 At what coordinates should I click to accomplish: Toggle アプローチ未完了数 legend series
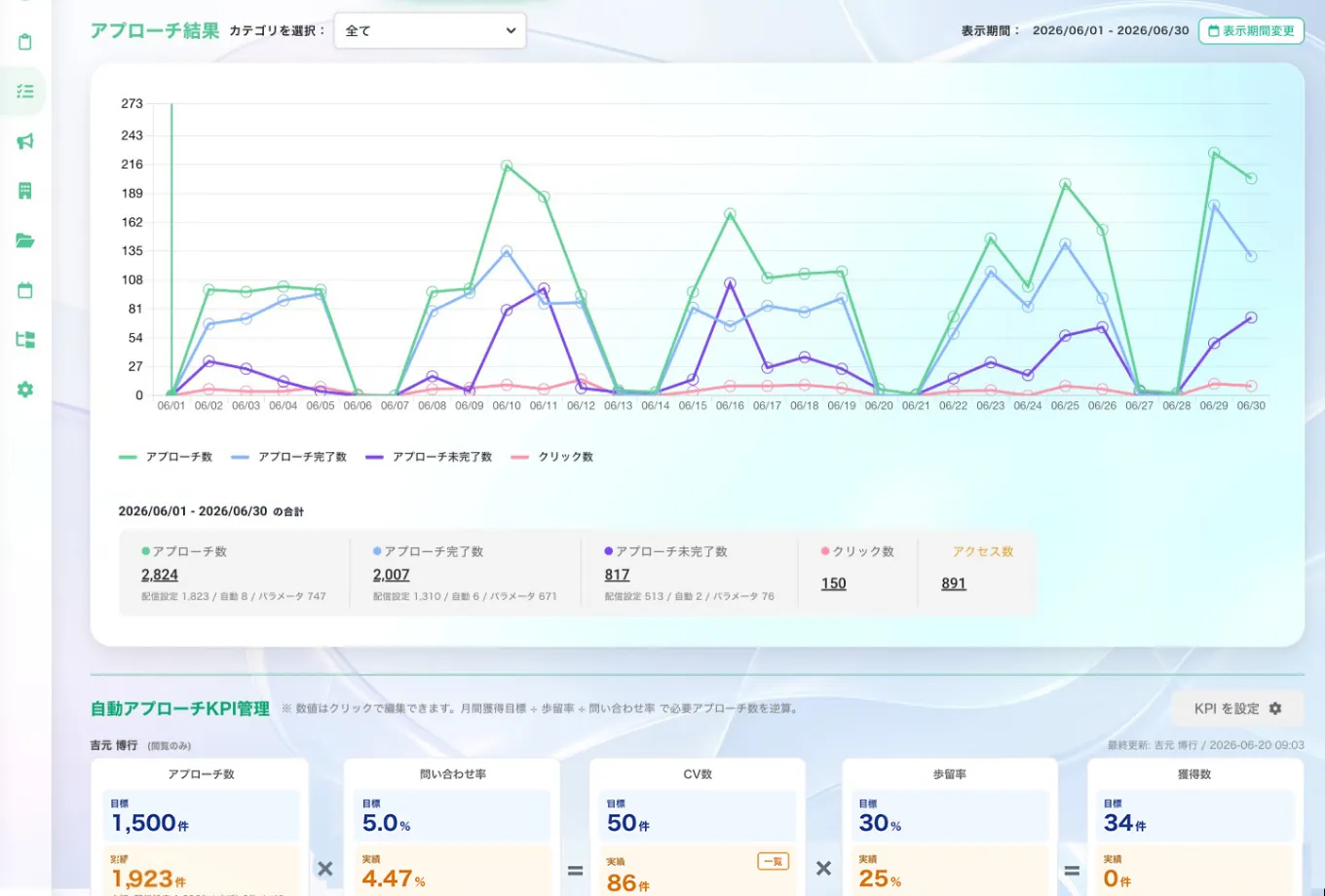click(x=429, y=457)
